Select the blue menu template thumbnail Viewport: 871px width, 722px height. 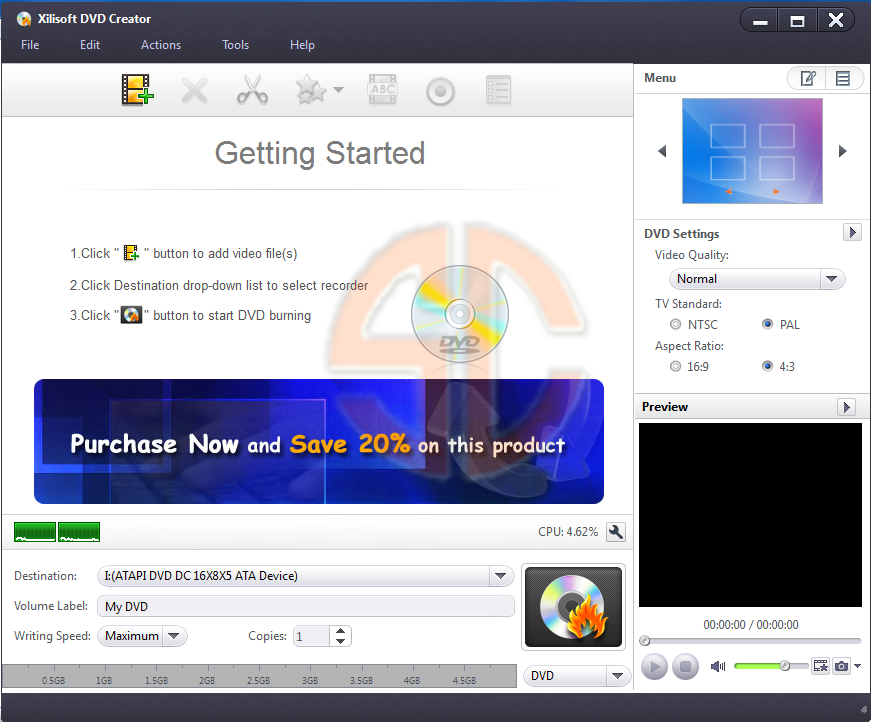pos(752,151)
